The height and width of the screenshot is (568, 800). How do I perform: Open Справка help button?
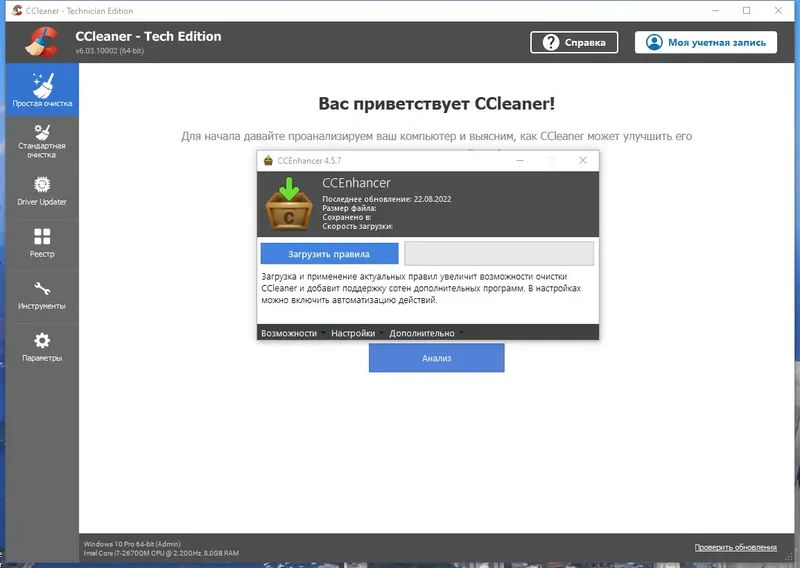pyautogui.click(x=574, y=42)
